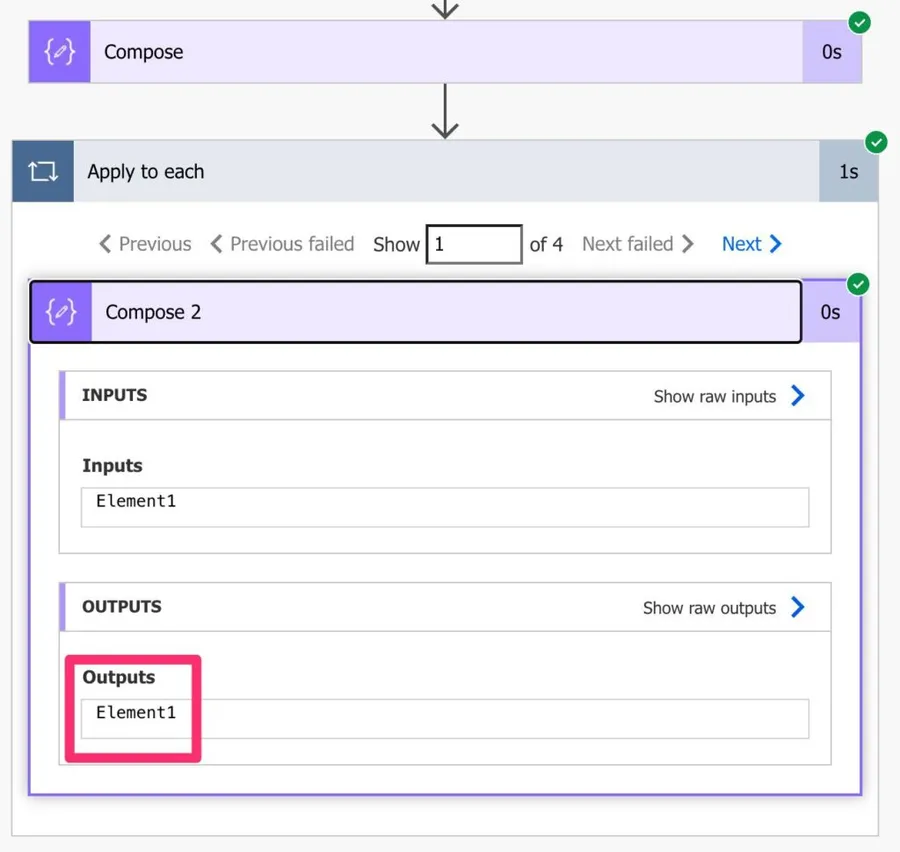Open Show raw inputs link
Image resolution: width=900 pixels, height=852 pixels.
point(714,396)
